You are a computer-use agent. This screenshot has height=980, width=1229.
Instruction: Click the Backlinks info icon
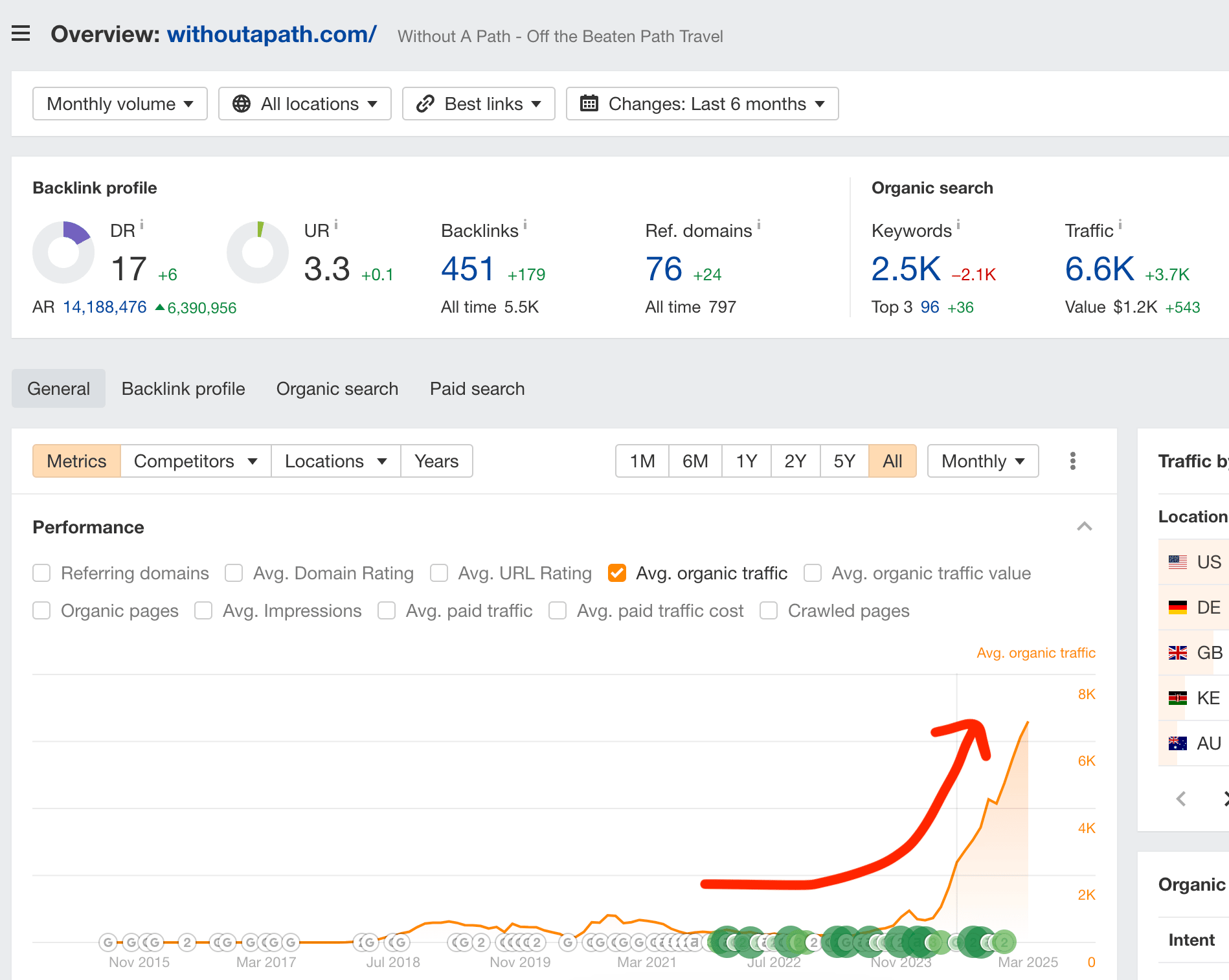[525, 224]
